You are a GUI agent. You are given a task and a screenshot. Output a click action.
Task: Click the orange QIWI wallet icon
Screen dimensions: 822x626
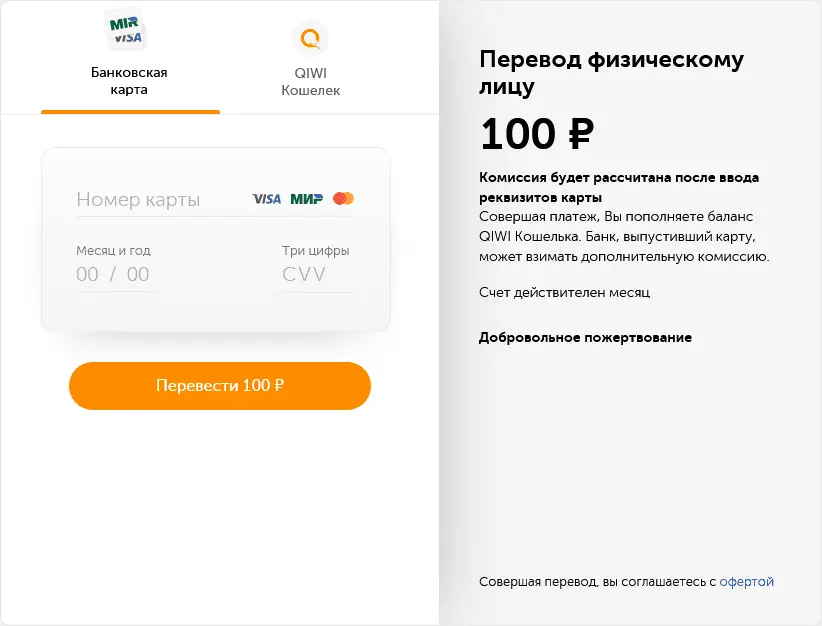(310, 39)
